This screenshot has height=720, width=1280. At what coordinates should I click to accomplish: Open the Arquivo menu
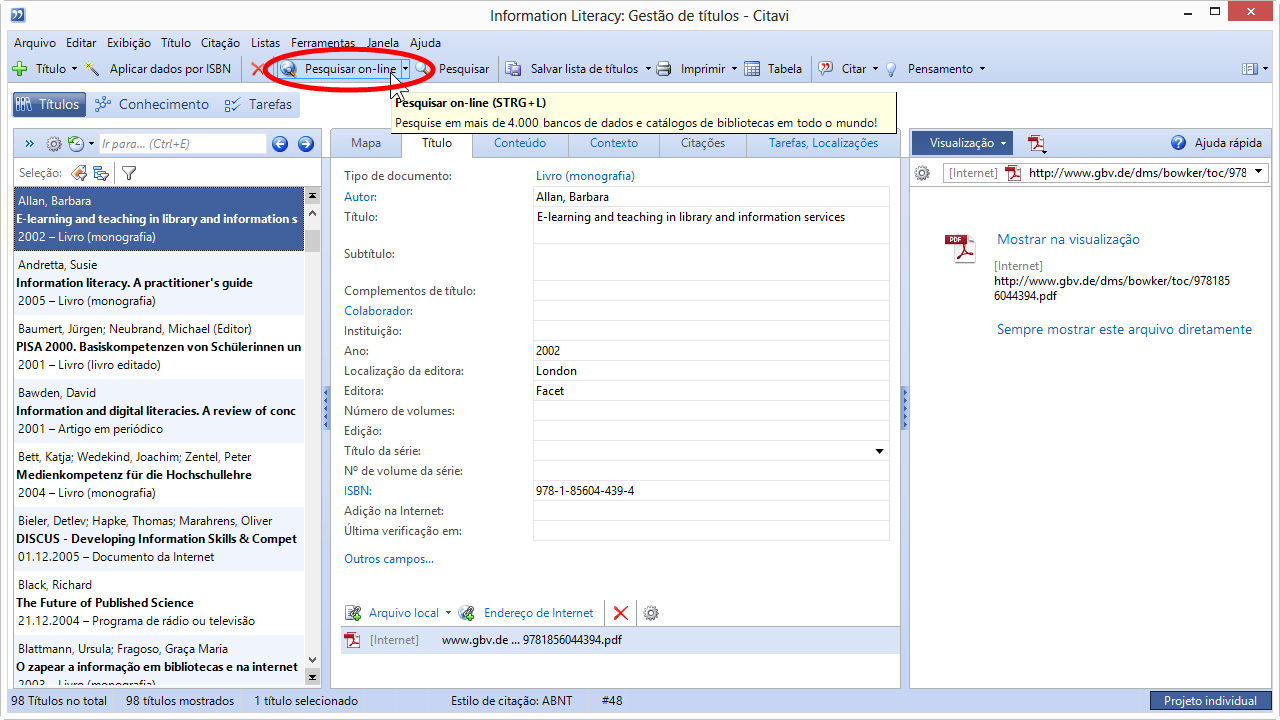point(35,43)
